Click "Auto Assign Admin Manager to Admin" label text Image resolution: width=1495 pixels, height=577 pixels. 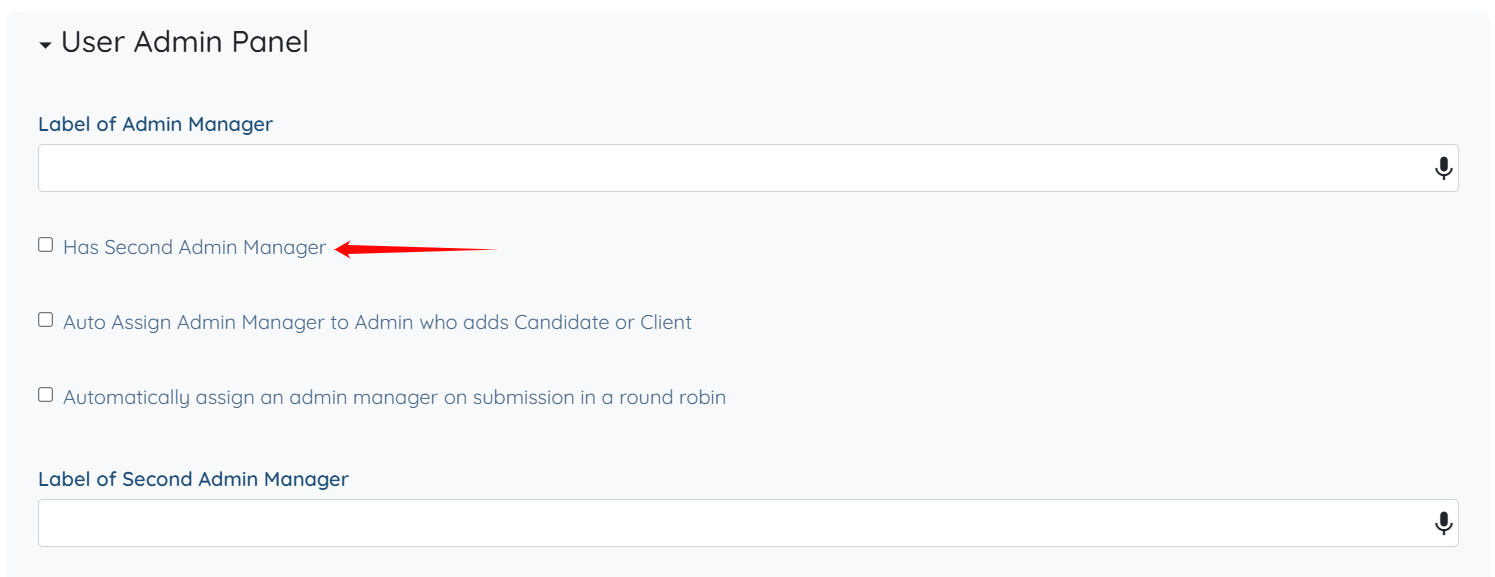[x=377, y=322]
